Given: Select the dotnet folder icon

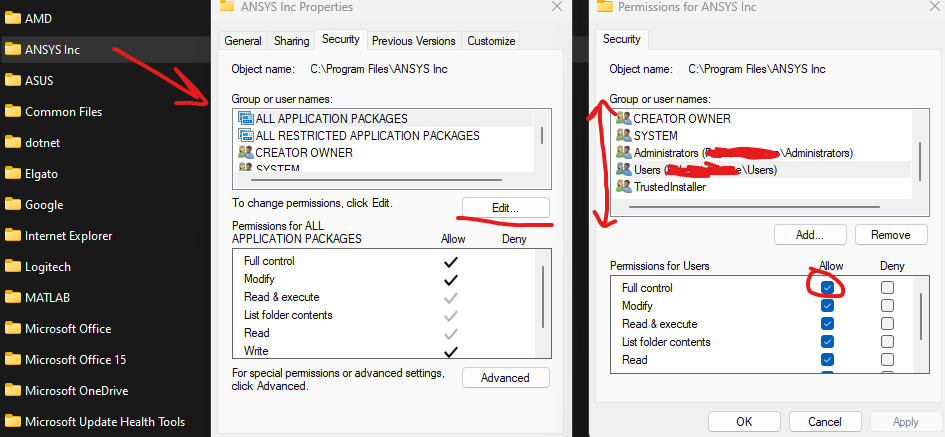Looking at the screenshot, I should 12,142.
